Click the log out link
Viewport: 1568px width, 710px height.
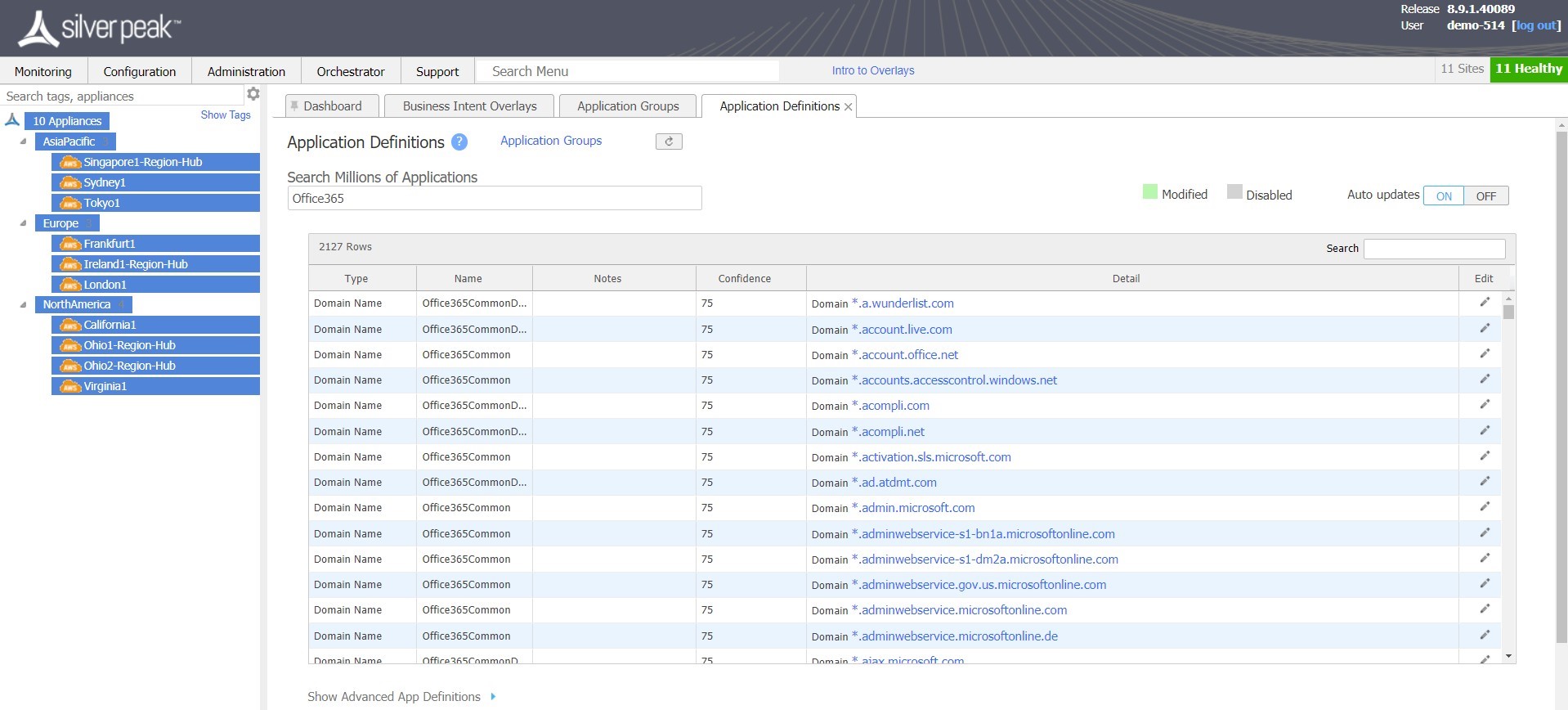[x=1536, y=25]
